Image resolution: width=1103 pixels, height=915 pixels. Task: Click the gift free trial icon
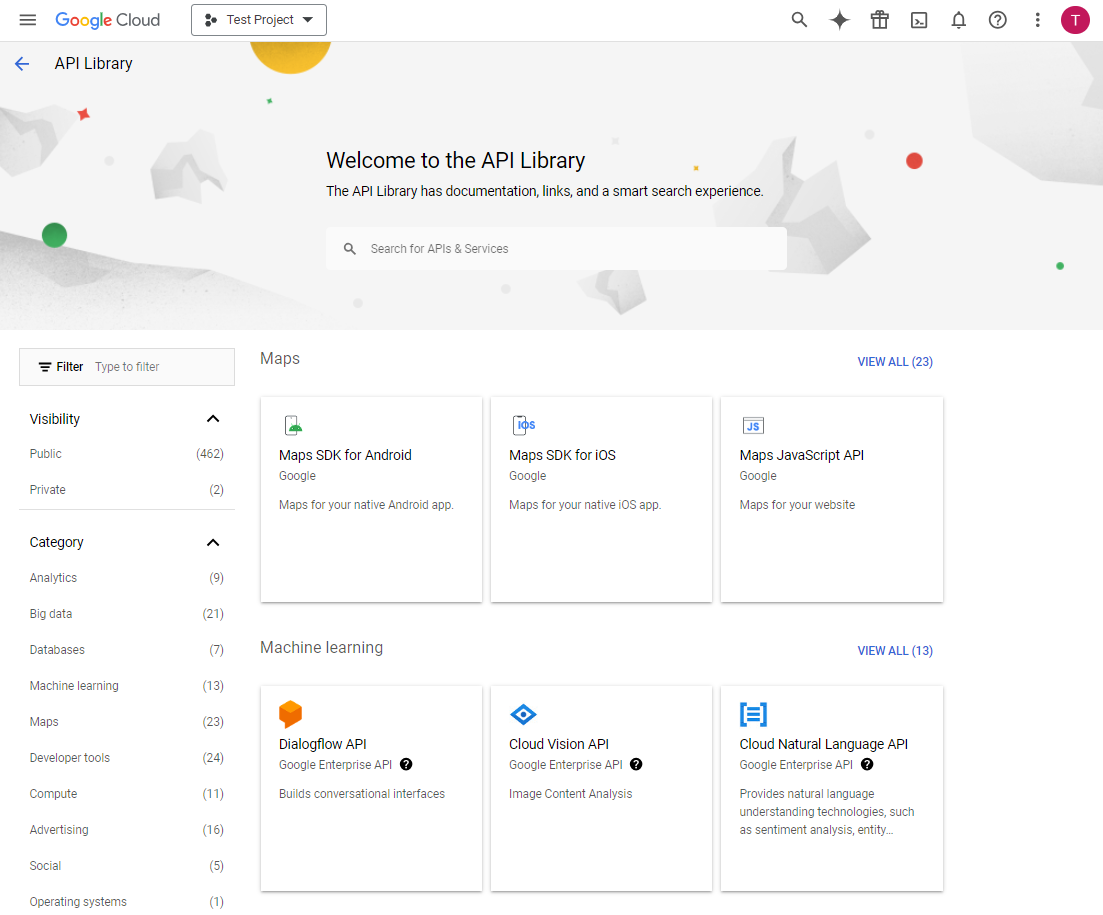coord(879,20)
